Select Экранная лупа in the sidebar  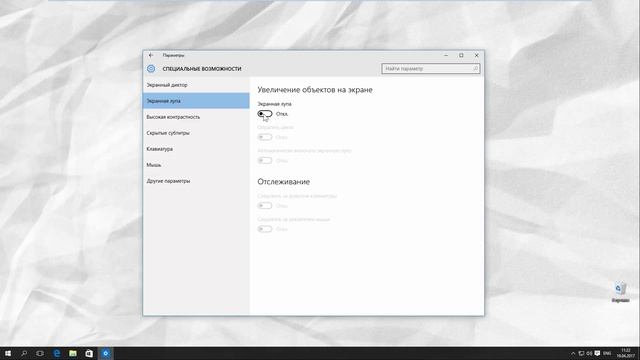tap(196, 101)
